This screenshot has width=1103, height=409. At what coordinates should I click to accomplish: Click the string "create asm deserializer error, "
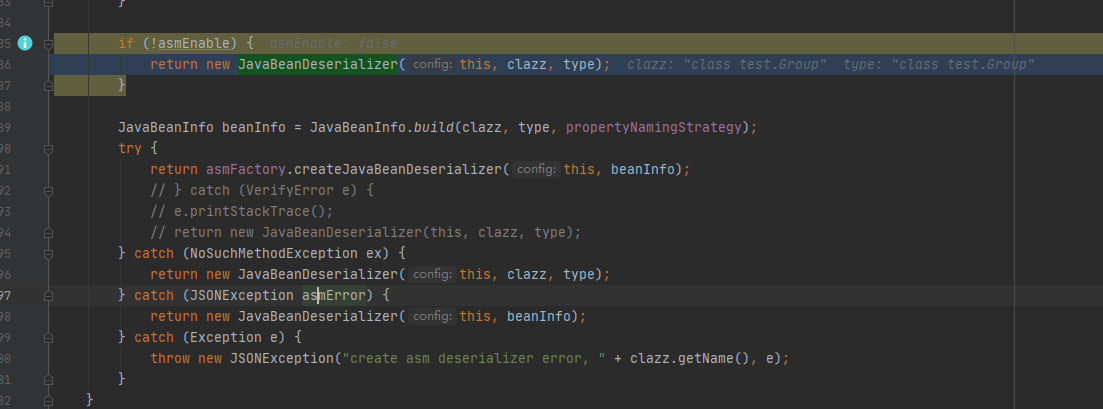pos(473,358)
